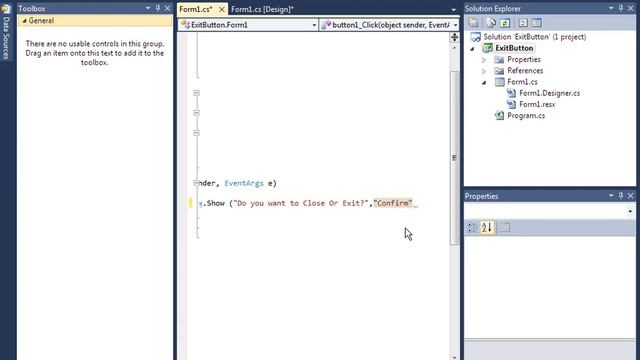This screenshot has width=640, height=360.
Task: Expand the References node in Solution Explorer
Action: [x=484, y=71]
